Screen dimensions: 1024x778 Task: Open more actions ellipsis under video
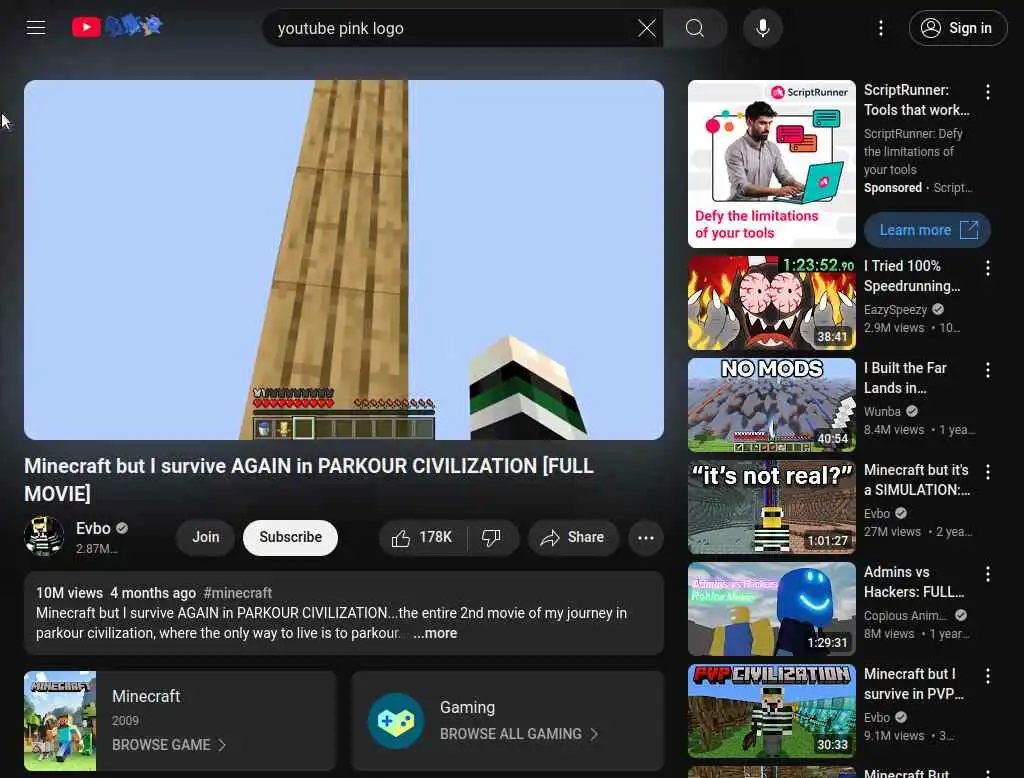pos(646,538)
